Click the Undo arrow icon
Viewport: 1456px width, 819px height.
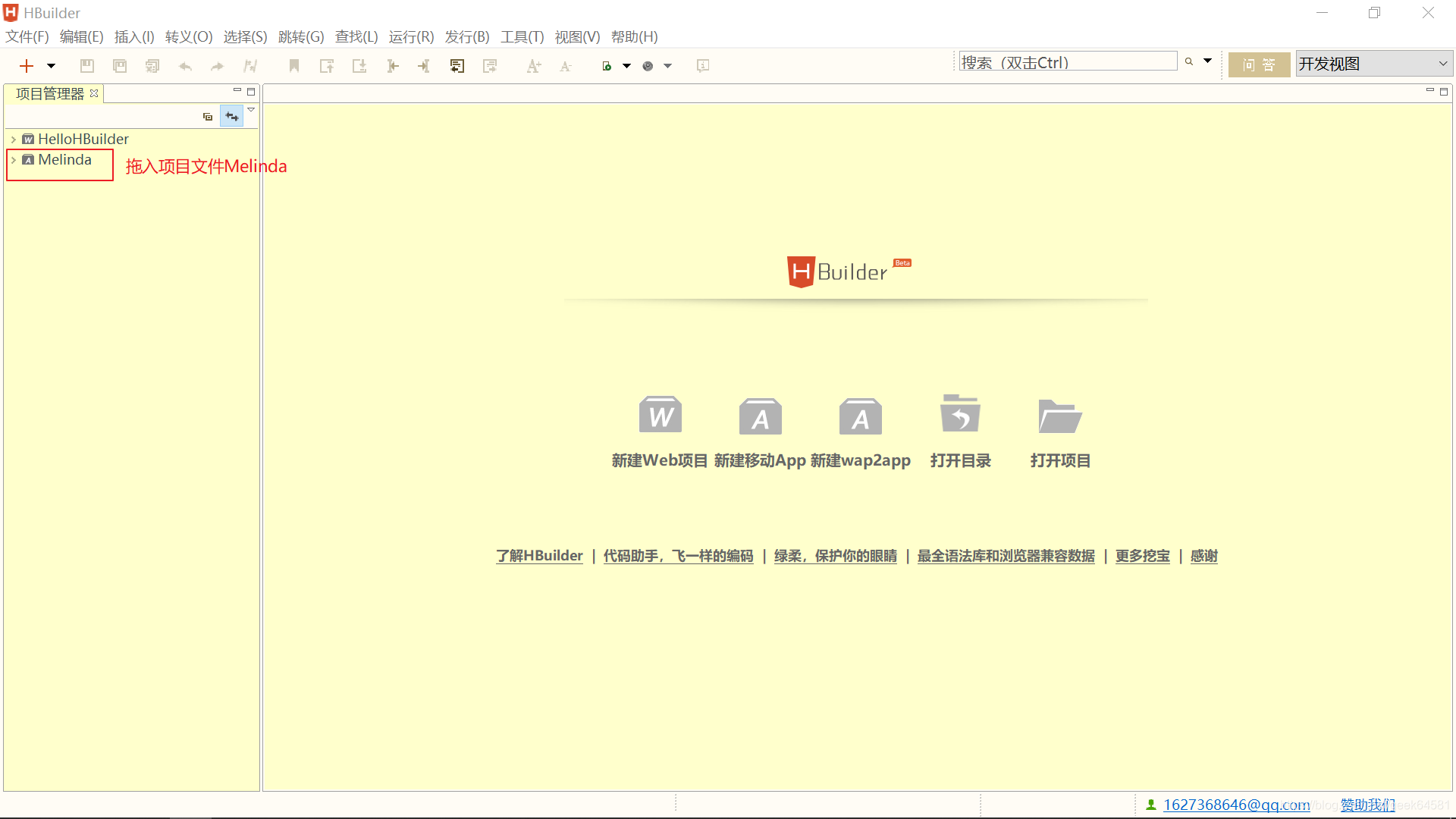pos(185,66)
